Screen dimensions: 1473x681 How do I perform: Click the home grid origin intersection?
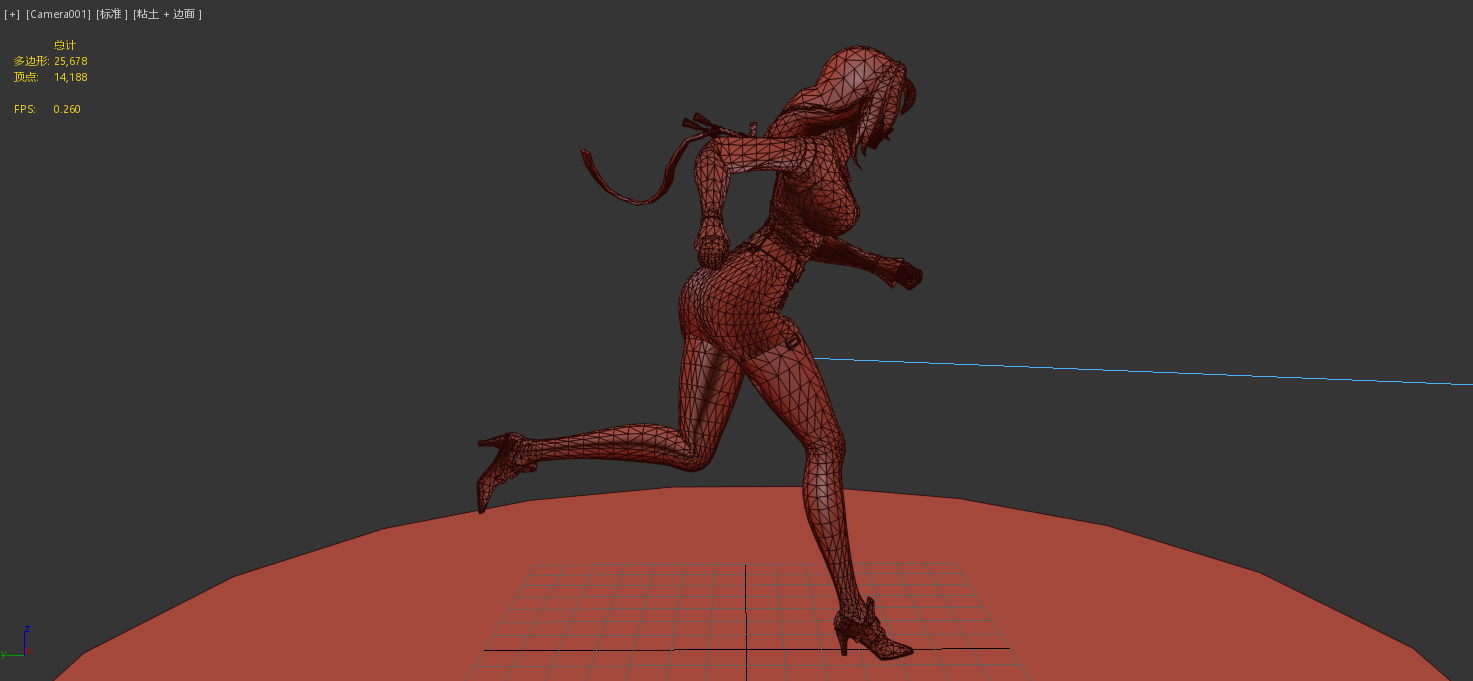[746, 650]
